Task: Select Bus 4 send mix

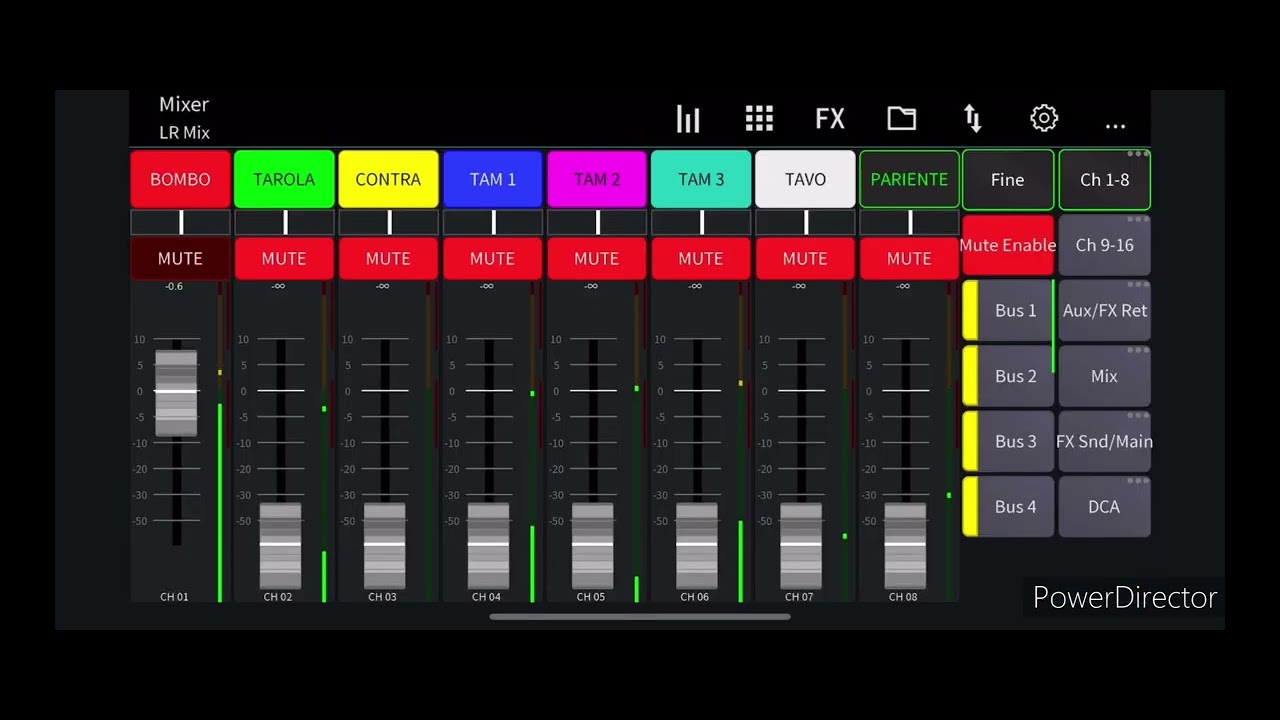Action: click(1008, 507)
